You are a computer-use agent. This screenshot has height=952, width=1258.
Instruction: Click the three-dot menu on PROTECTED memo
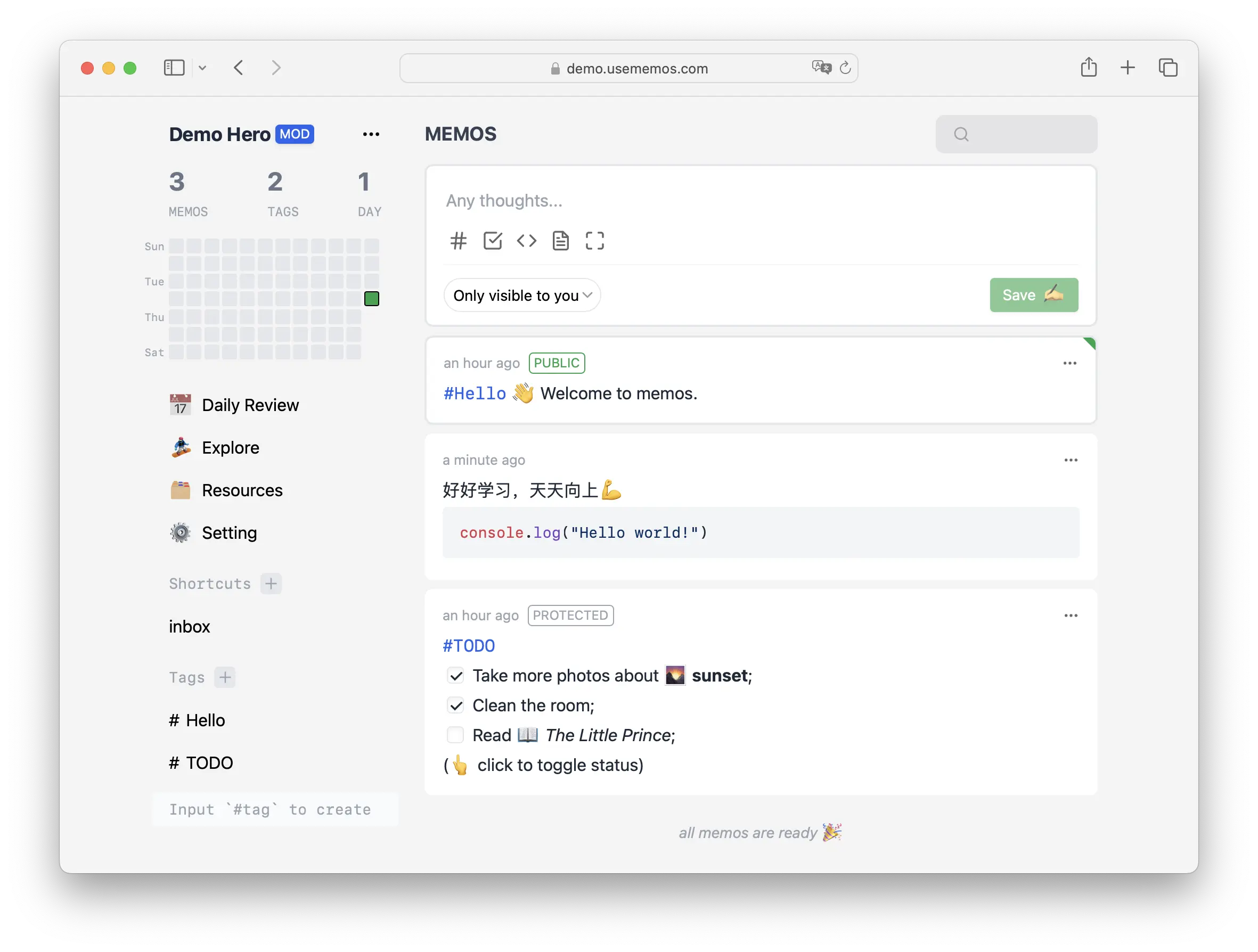[1071, 614]
